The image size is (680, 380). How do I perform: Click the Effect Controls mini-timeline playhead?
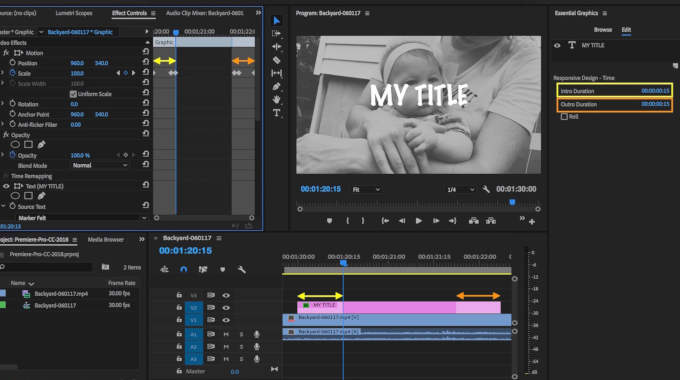(176, 32)
